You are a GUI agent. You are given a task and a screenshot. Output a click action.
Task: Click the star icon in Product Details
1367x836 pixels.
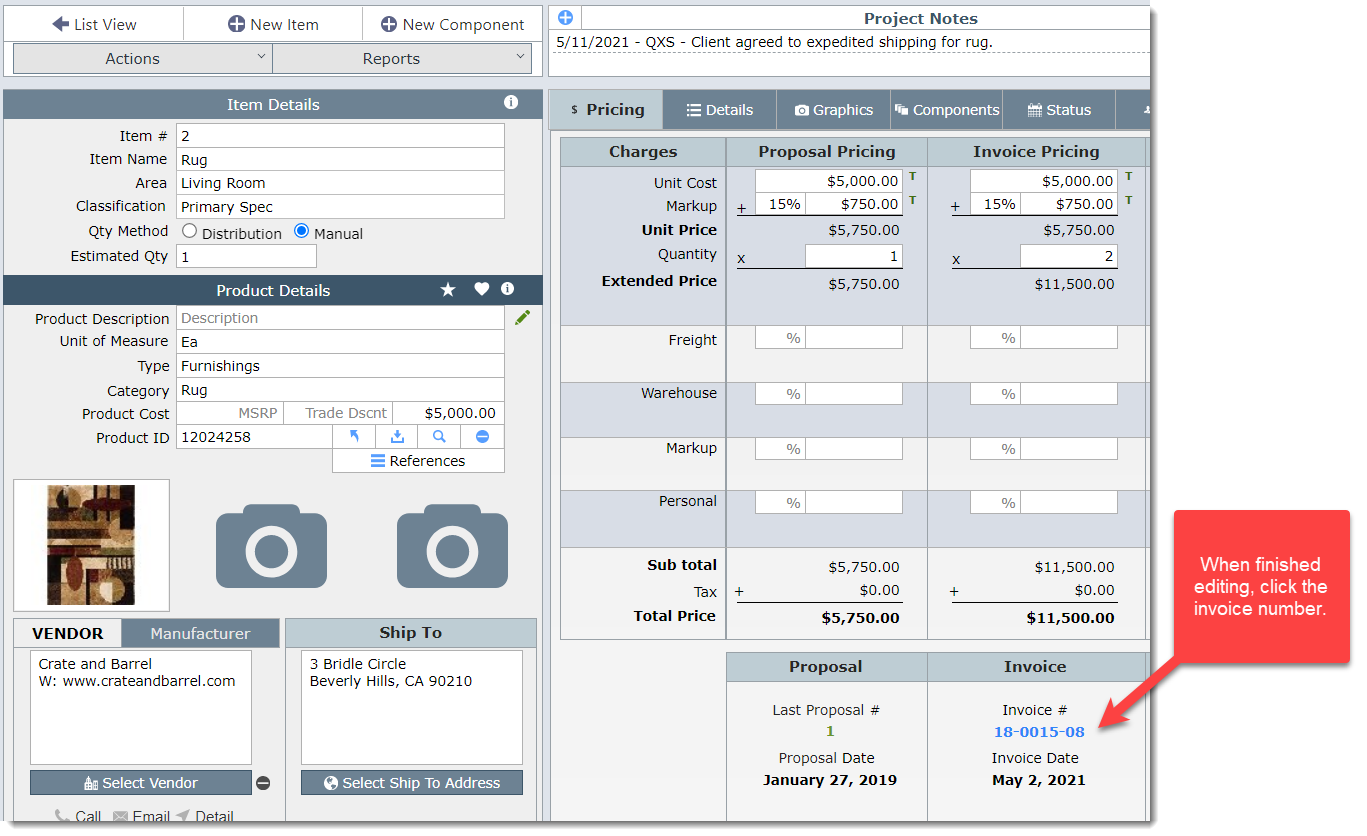pyautogui.click(x=448, y=290)
